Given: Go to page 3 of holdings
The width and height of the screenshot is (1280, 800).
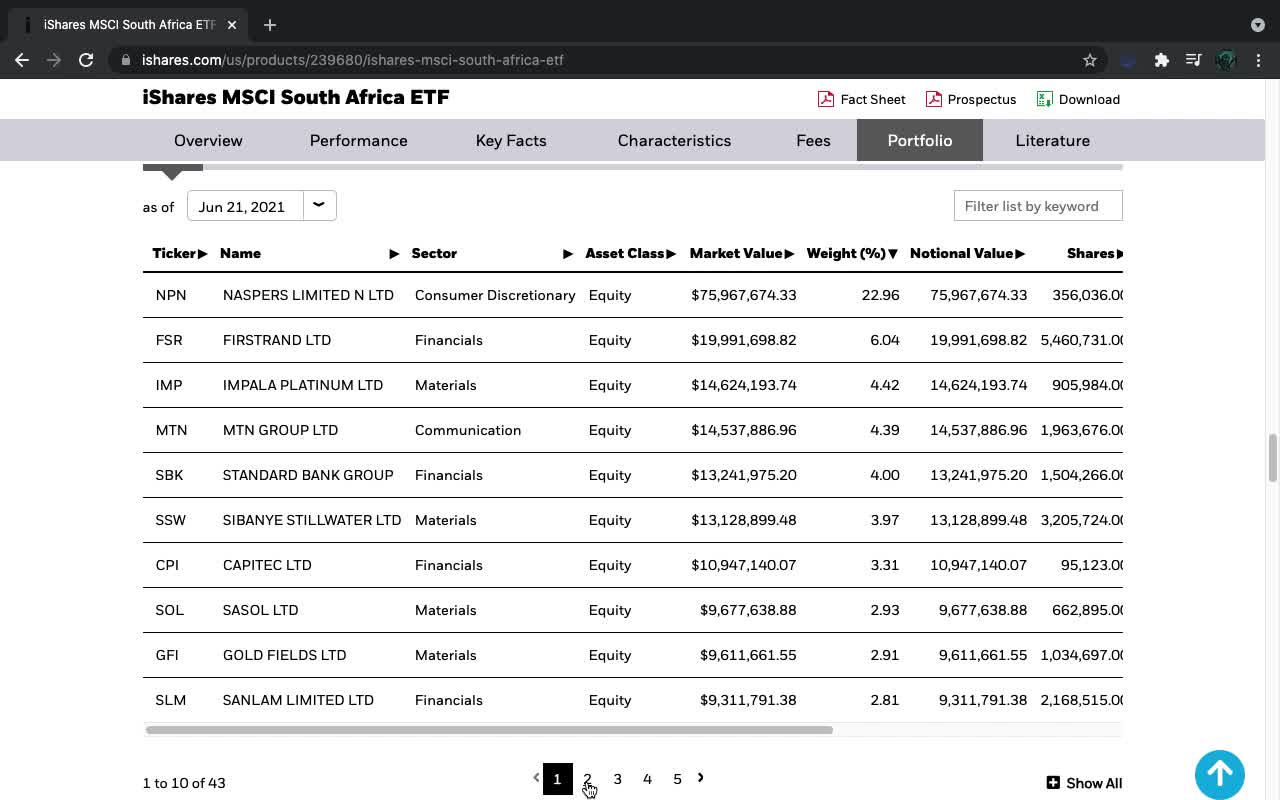Looking at the screenshot, I should coord(617,779).
